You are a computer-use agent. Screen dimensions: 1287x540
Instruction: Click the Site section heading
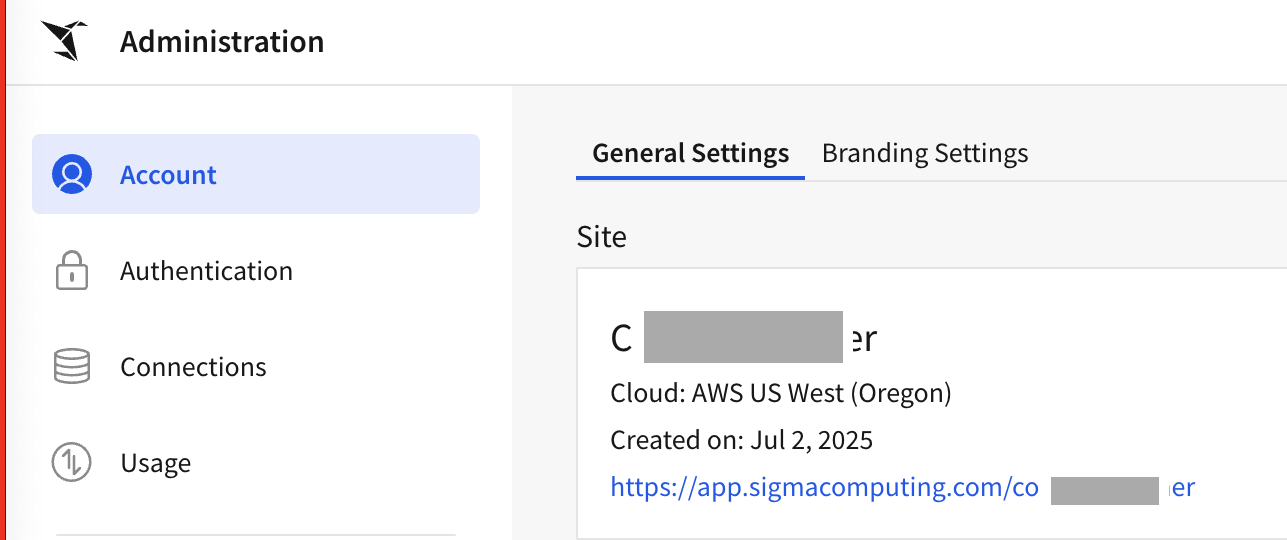[602, 237]
